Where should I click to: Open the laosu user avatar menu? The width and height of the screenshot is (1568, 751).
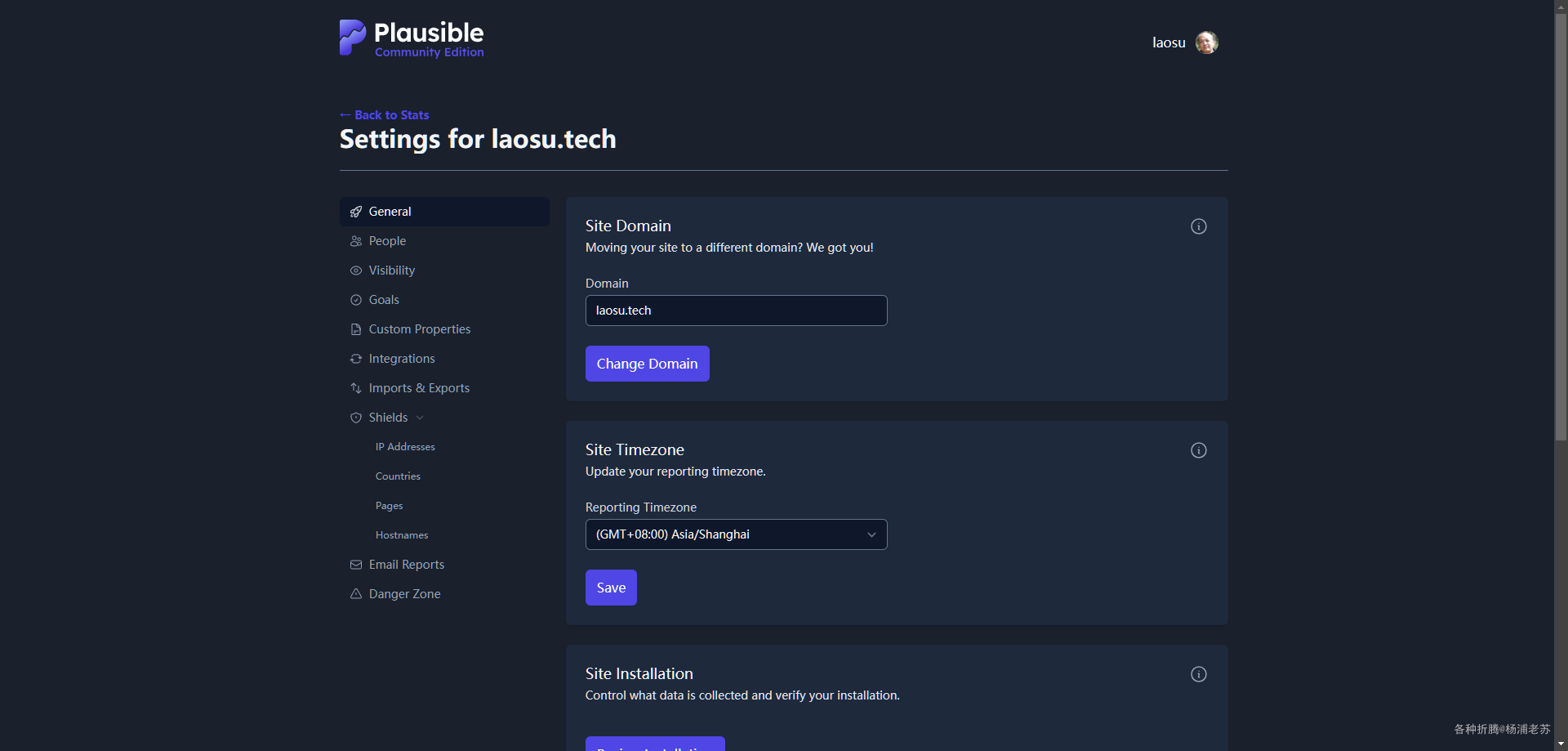click(x=1206, y=42)
